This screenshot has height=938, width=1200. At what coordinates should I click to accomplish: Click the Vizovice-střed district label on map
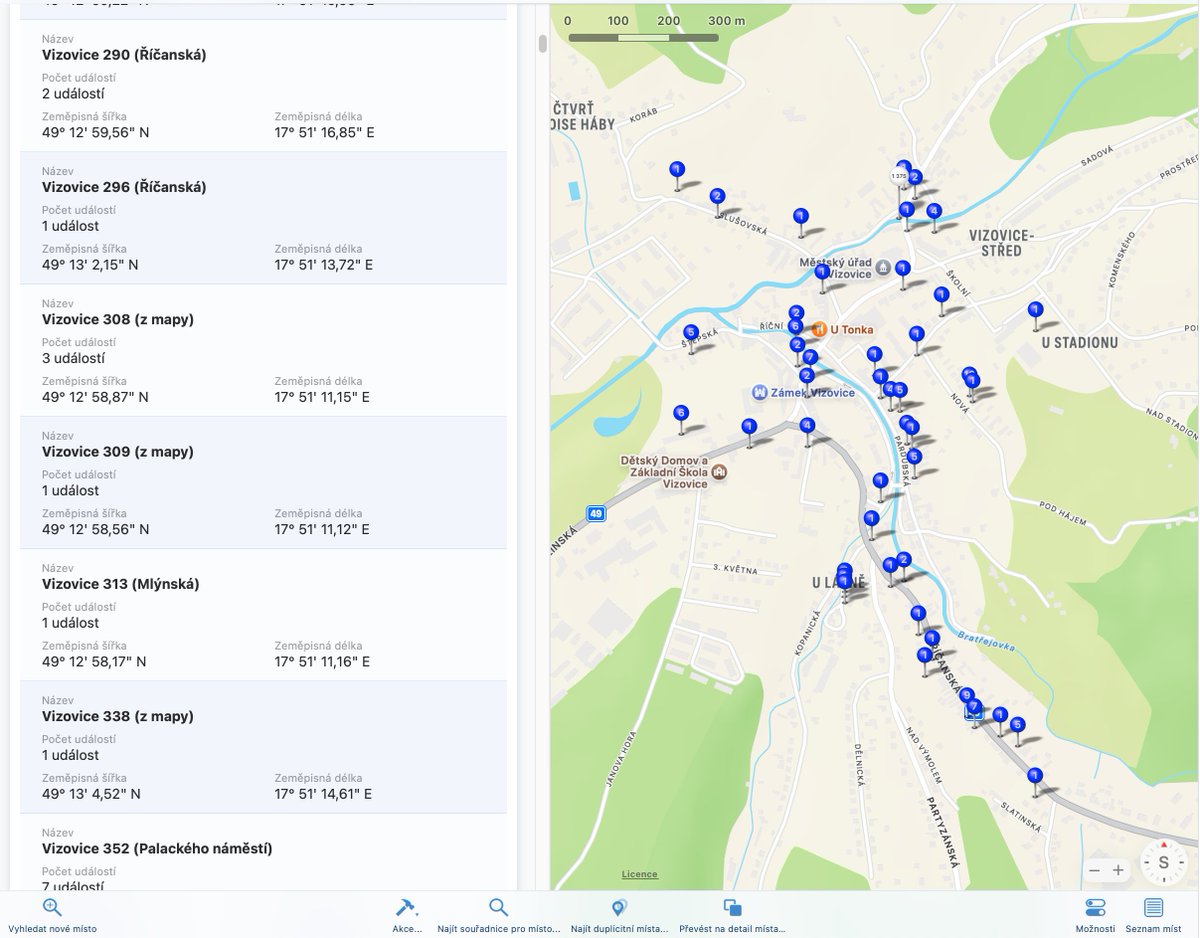[x=1001, y=243]
